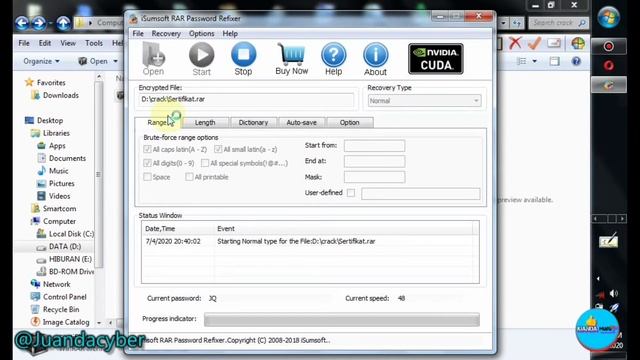Screen dimensions: 640x360
Task: Click the Explorer up-arrow navigation icon
Action: tap(63, 23)
